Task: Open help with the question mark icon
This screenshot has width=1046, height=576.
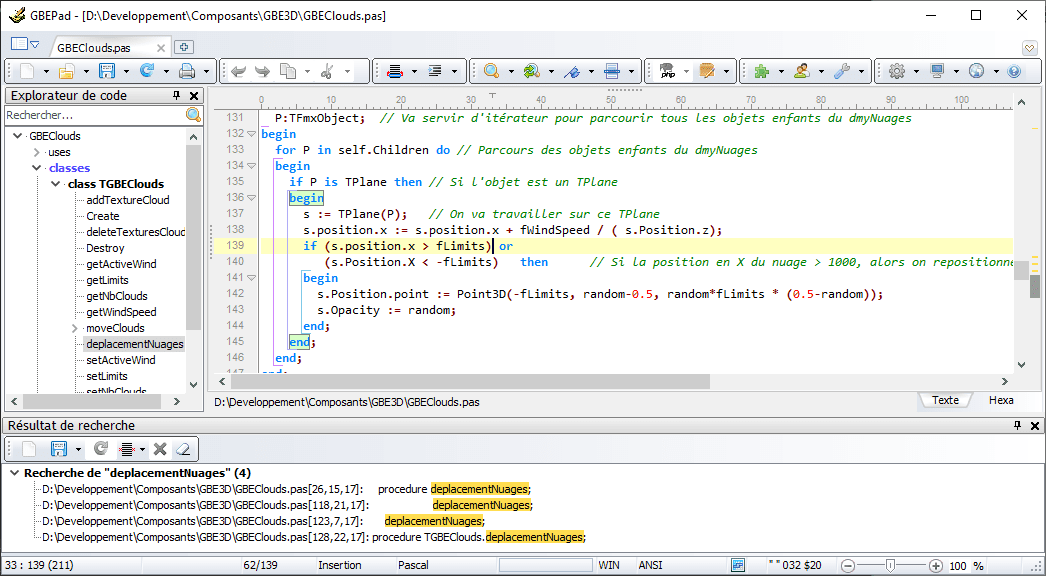Action: pos(1014,71)
